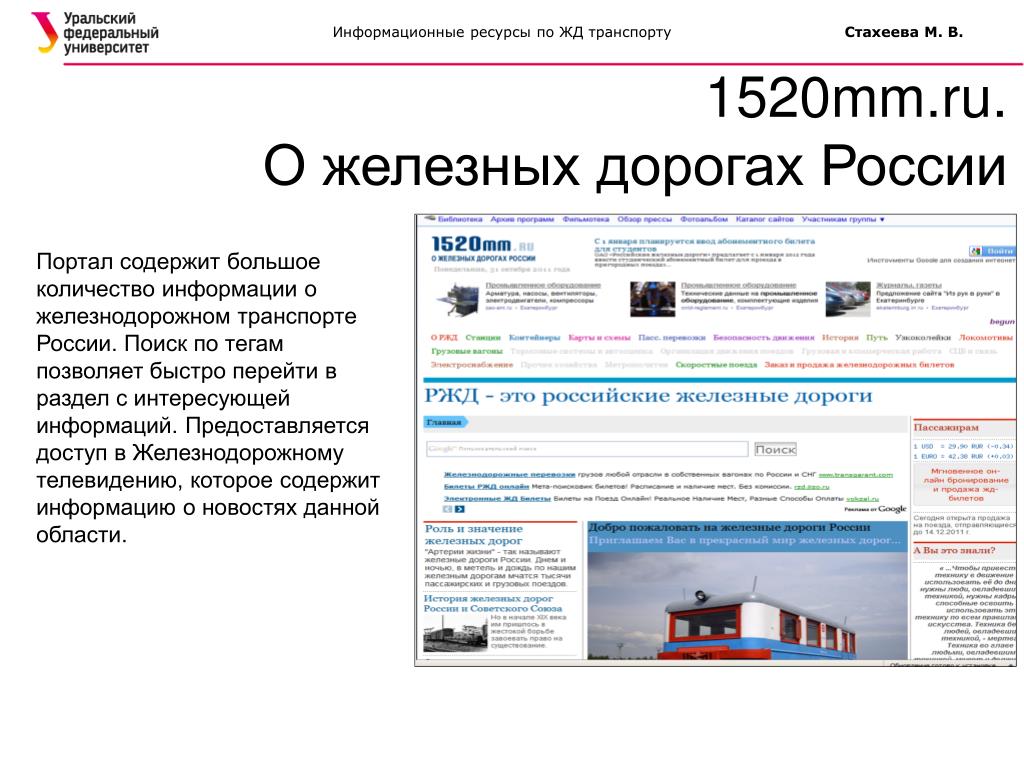Open the Скоростные поезда tag

(716, 365)
